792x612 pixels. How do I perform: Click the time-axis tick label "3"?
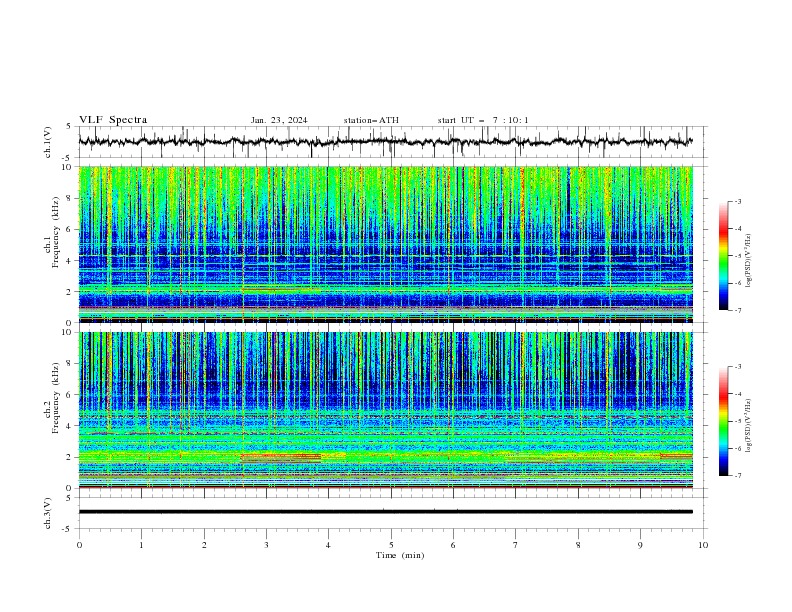point(266,545)
